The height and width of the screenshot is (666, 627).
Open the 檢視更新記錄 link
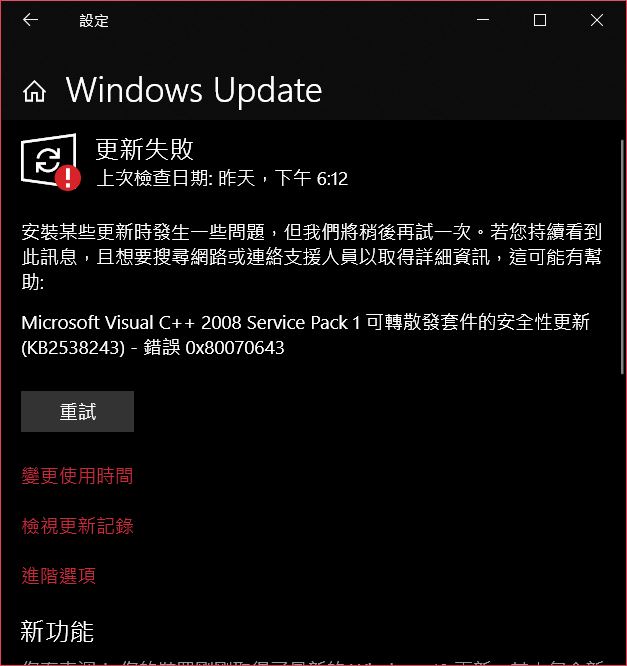click(x=77, y=526)
